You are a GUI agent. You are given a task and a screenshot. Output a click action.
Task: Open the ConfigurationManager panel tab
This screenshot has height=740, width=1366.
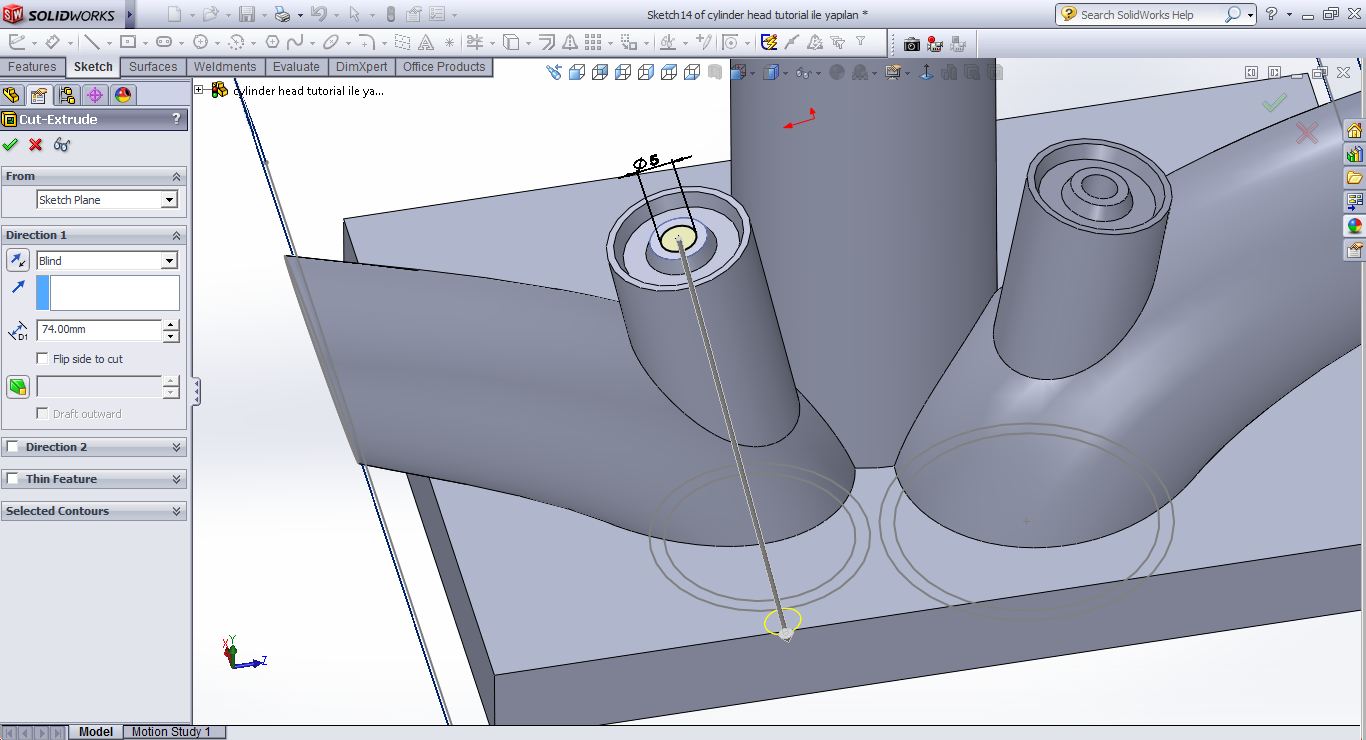pos(67,95)
